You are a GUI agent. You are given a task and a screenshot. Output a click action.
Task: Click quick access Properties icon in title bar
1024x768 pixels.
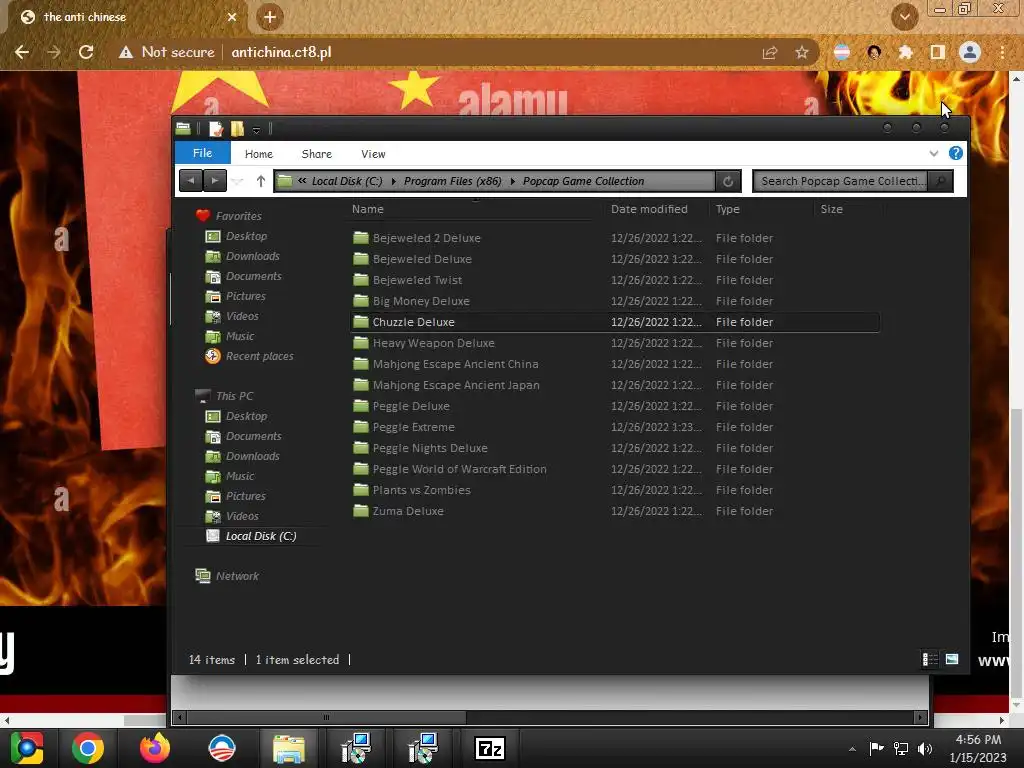pyautogui.click(x=216, y=129)
